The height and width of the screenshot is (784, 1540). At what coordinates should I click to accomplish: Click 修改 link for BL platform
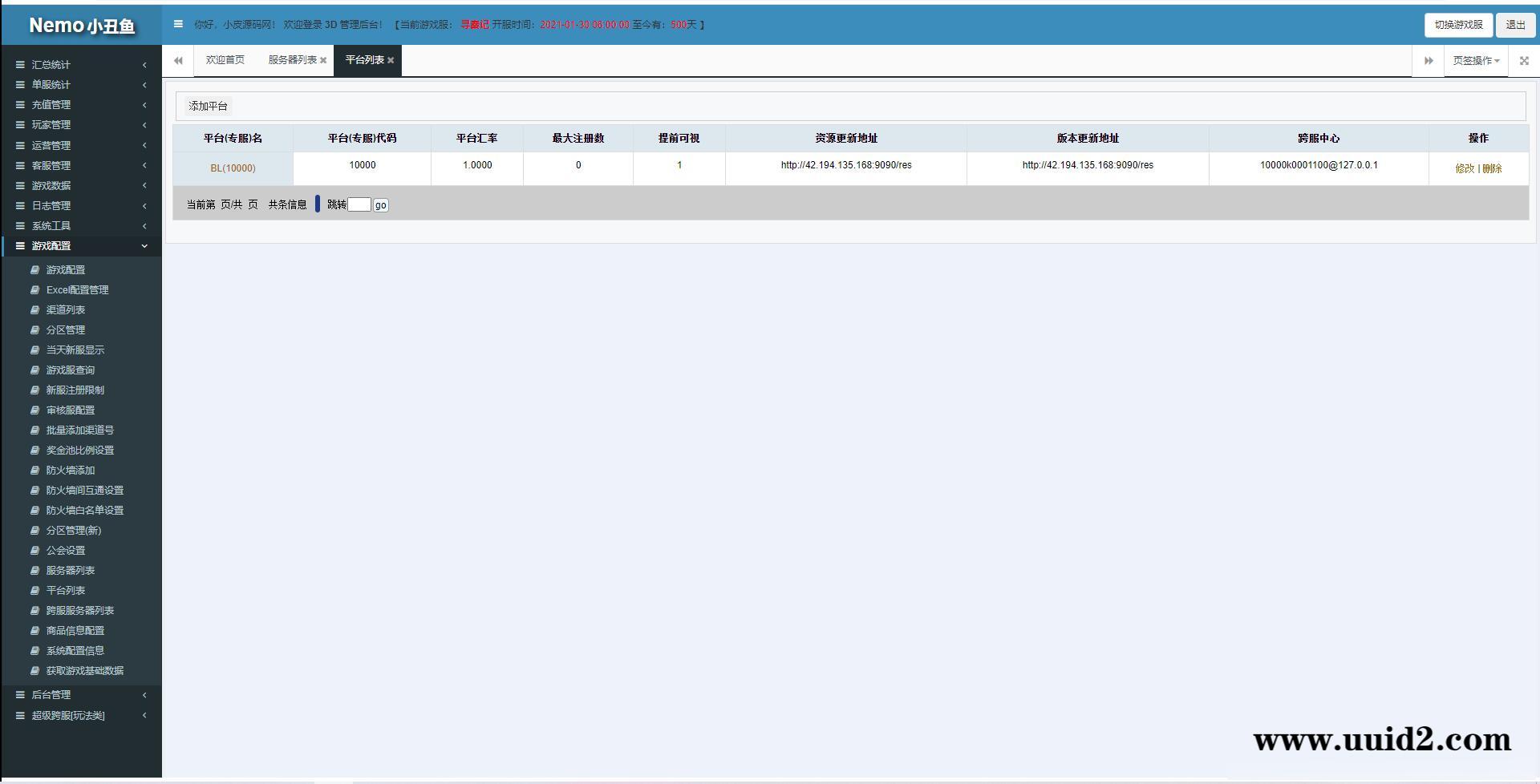click(x=1464, y=168)
